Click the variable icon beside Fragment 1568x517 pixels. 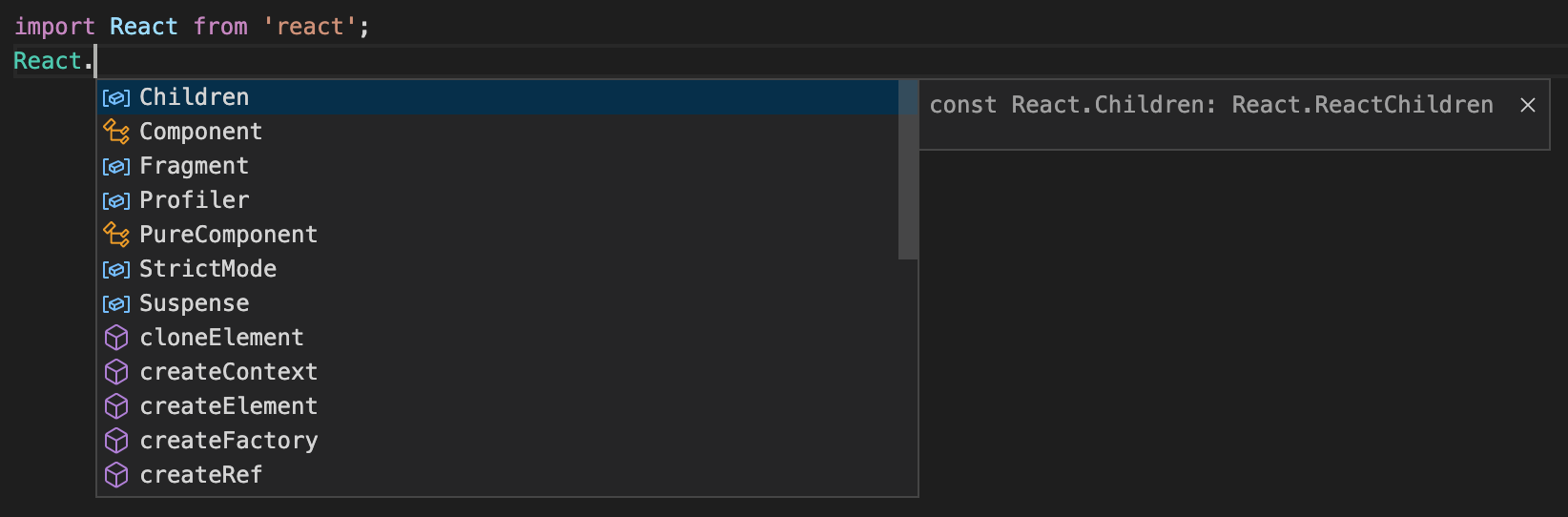pos(116,166)
